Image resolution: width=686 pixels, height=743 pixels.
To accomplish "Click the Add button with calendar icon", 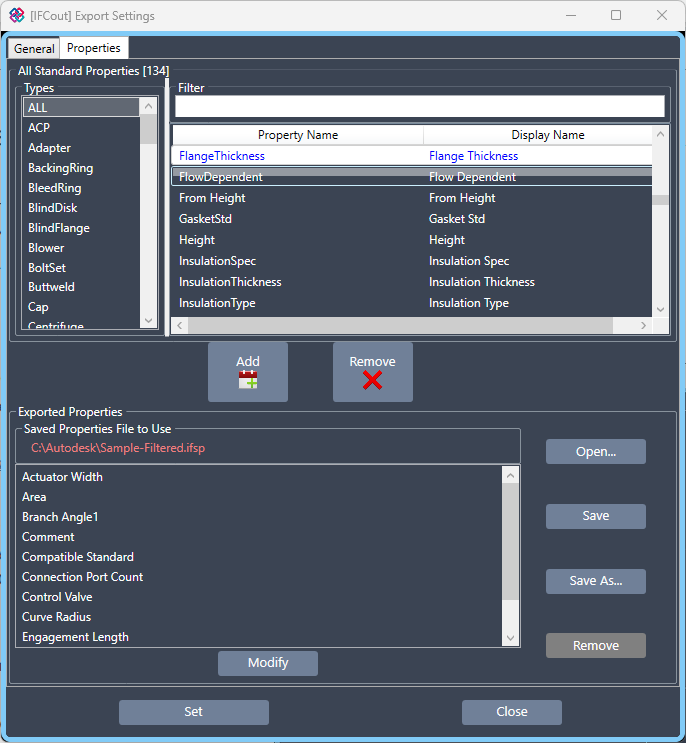I will point(248,372).
